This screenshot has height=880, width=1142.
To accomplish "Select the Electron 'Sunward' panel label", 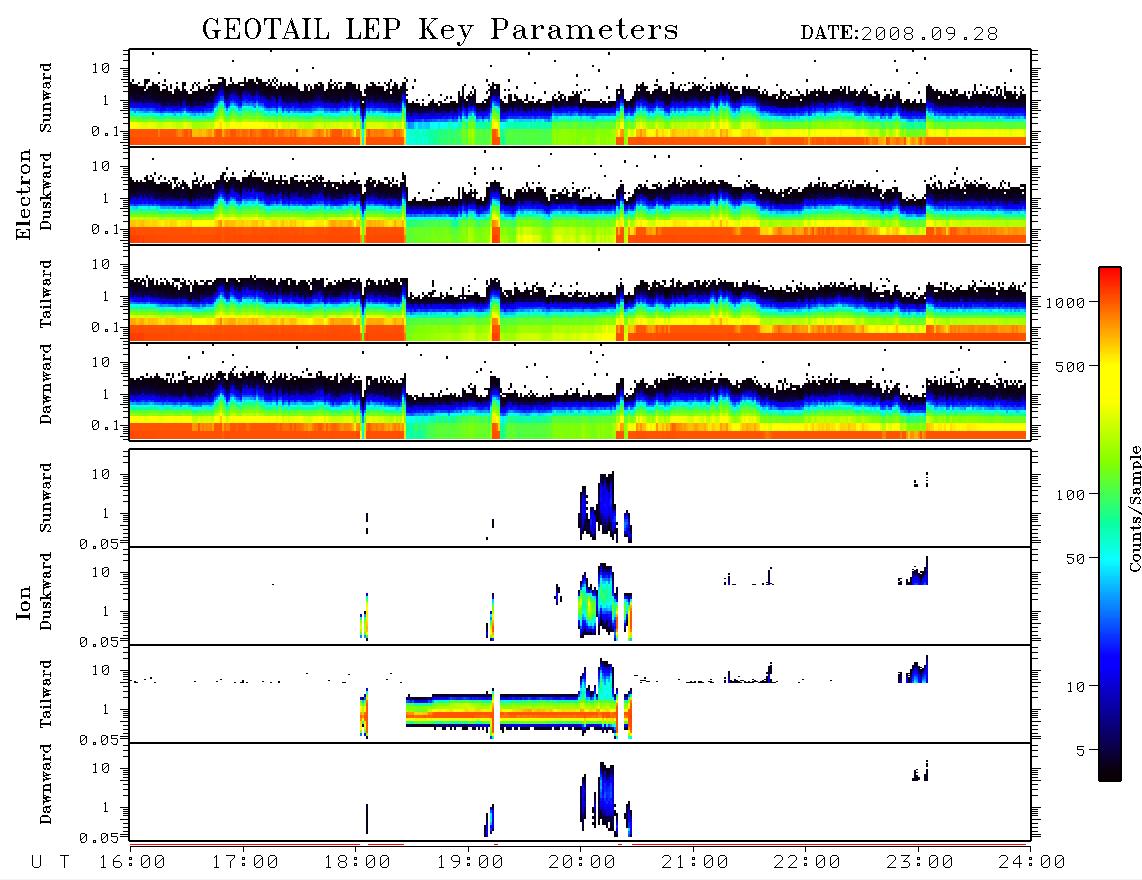I will 46,98.
